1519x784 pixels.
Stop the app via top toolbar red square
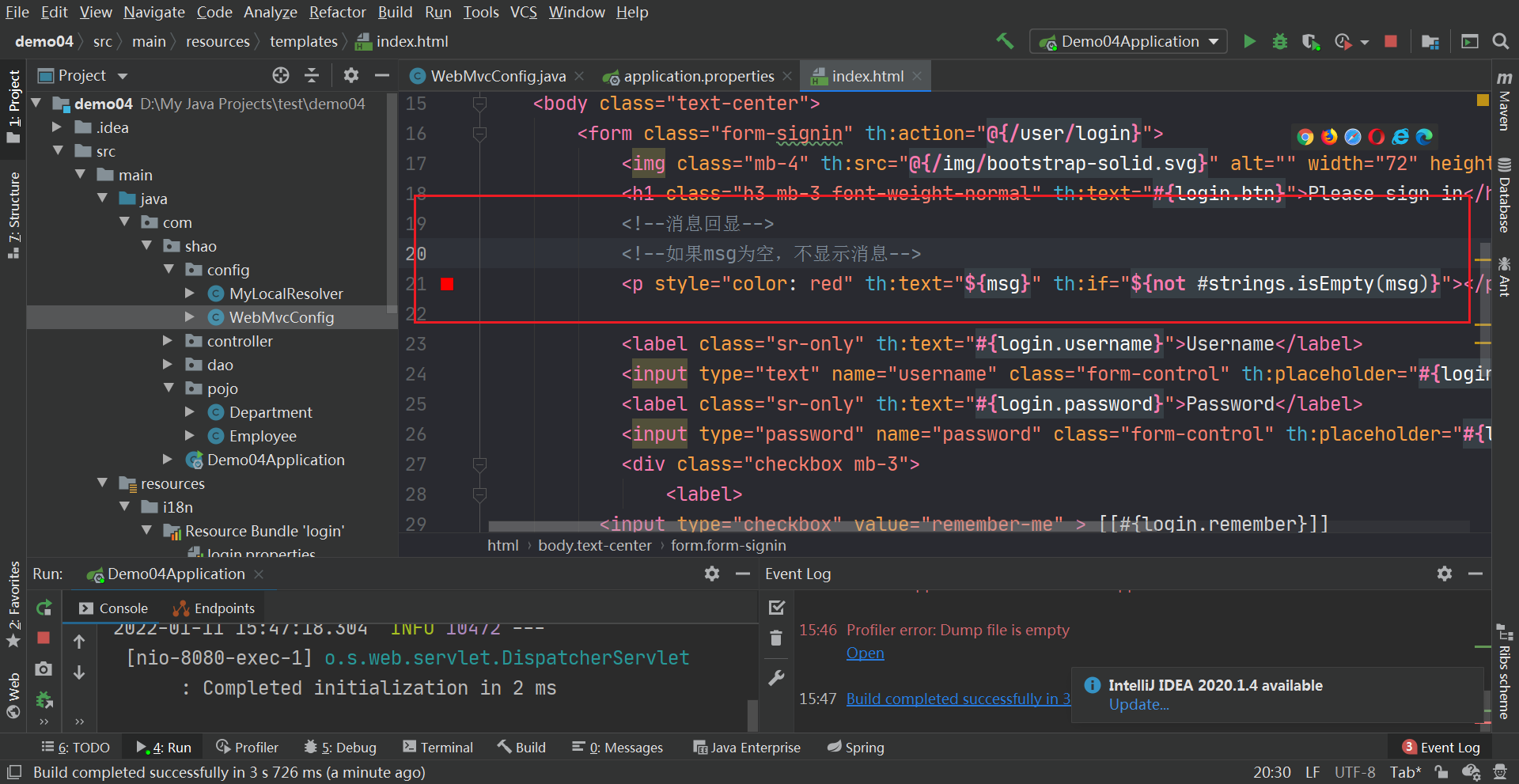coord(1391,41)
